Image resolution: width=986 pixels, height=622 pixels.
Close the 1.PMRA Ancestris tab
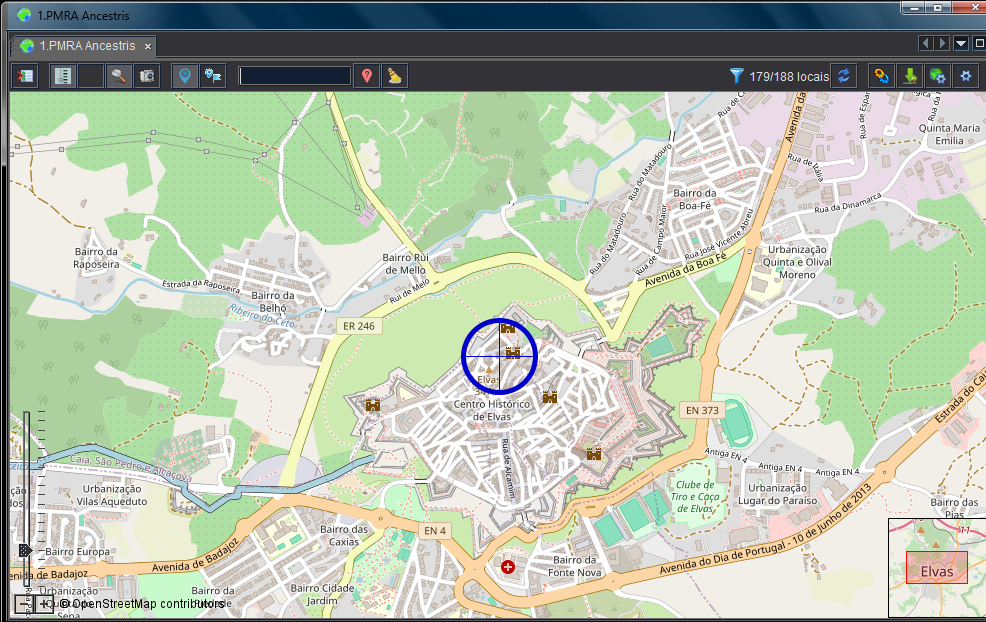148,46
